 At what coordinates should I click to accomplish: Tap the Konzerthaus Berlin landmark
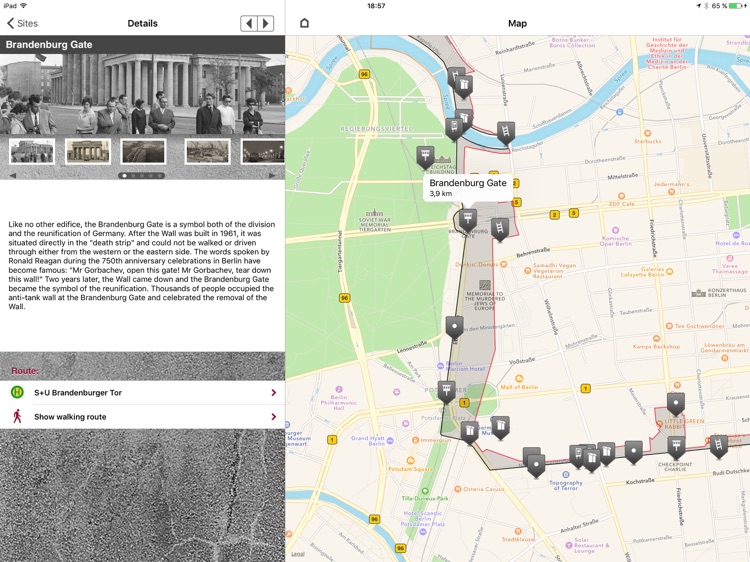[719, 292]
